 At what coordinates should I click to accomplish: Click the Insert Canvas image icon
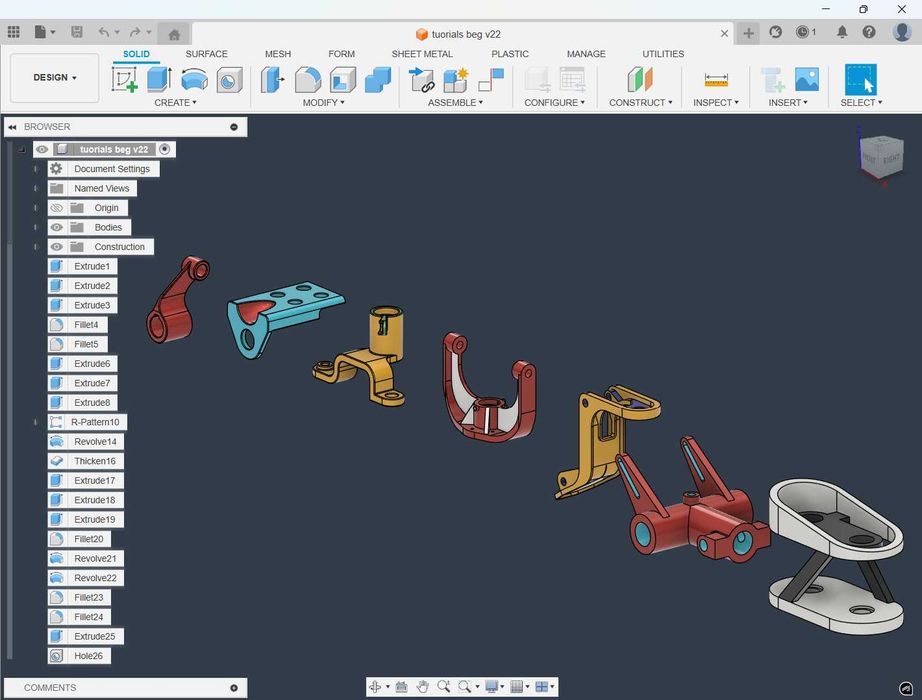click(x=807, y=79)
